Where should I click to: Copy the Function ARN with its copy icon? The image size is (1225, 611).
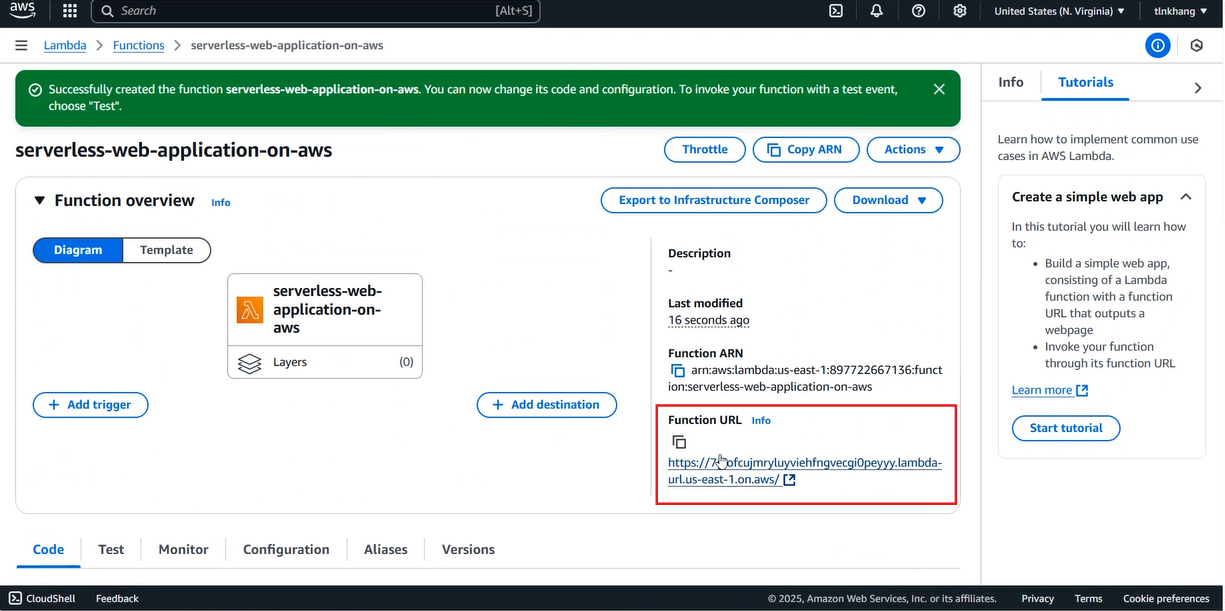point(678,371)
